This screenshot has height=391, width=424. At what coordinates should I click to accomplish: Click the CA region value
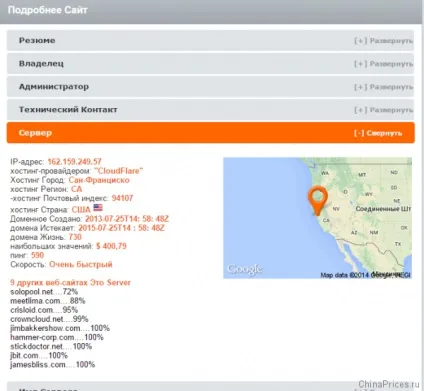point(76,189)
